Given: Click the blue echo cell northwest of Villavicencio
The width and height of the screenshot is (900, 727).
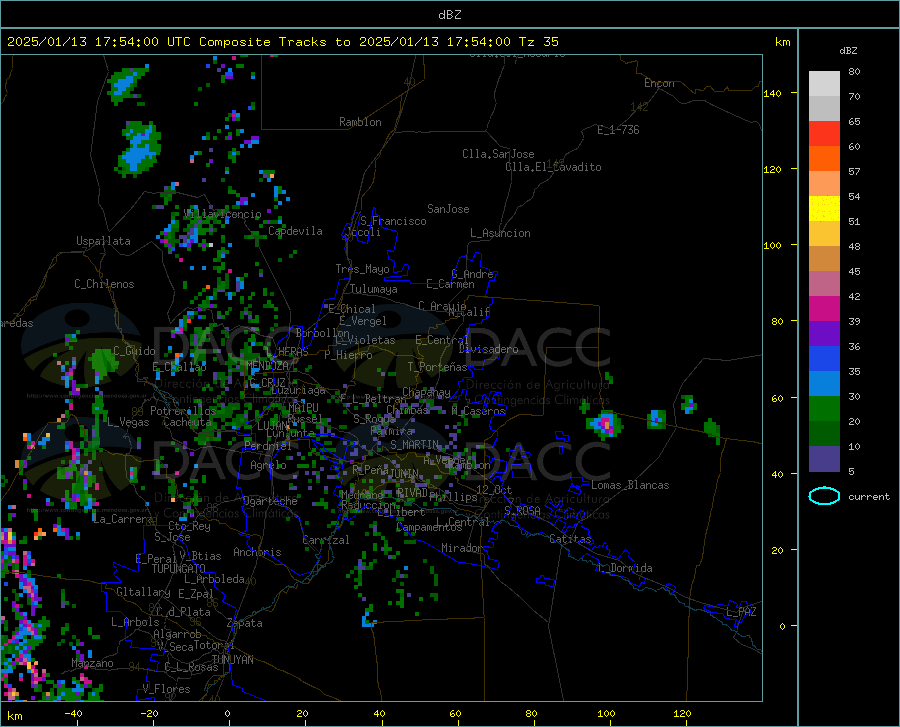Looking at the screenshot, I should click(x=140, y=149).
